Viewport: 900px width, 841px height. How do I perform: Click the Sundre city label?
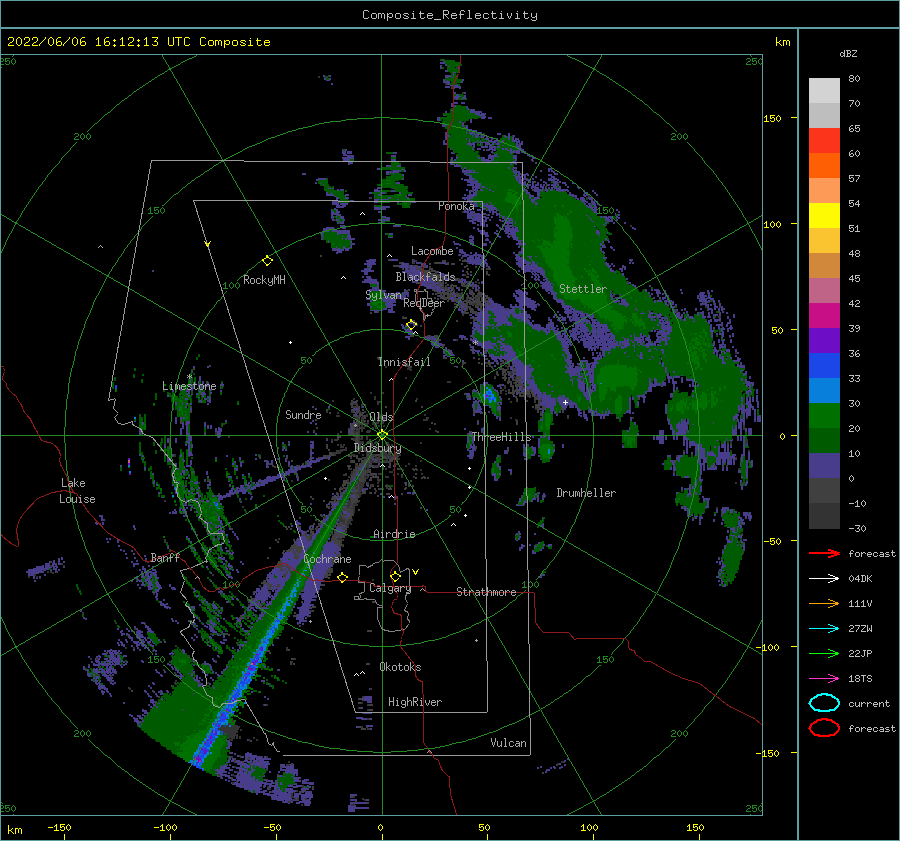[303, 414]
